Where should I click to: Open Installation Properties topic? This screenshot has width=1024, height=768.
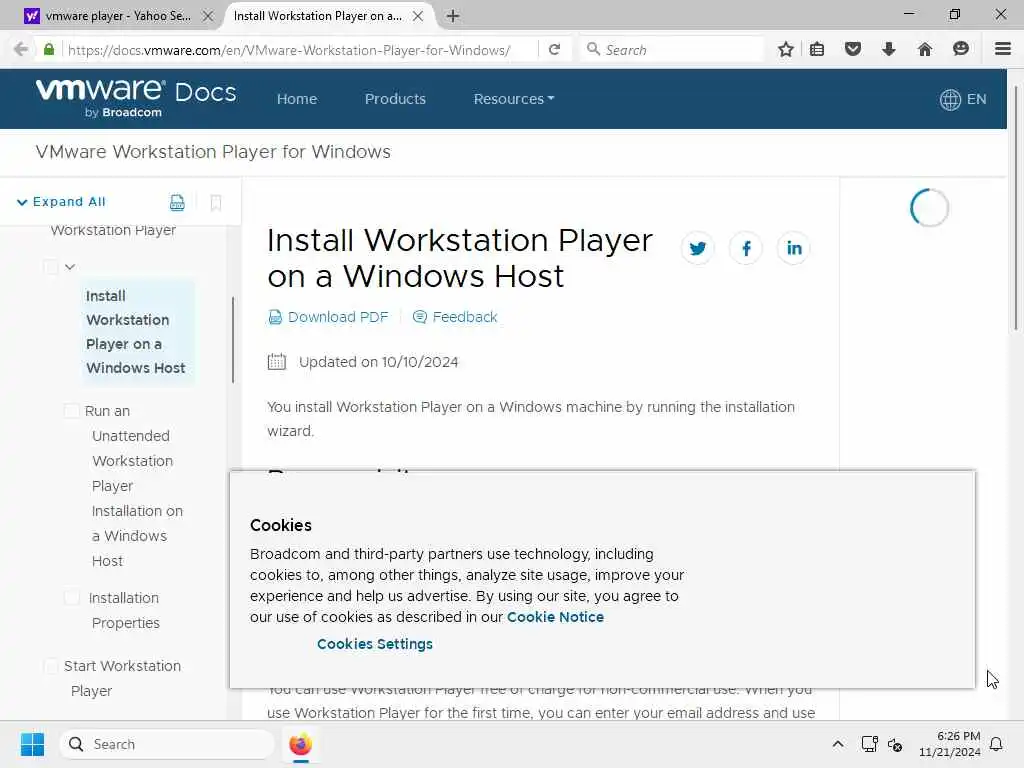(124, 610)
